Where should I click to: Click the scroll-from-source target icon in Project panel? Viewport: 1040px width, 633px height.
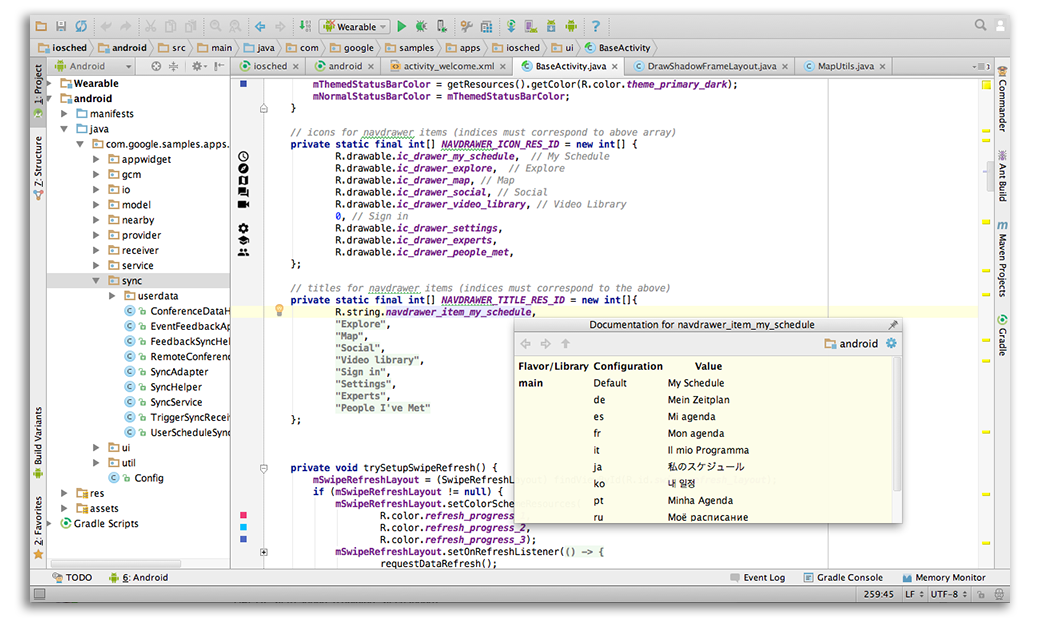pyautogui.click(x=156, y=66)
